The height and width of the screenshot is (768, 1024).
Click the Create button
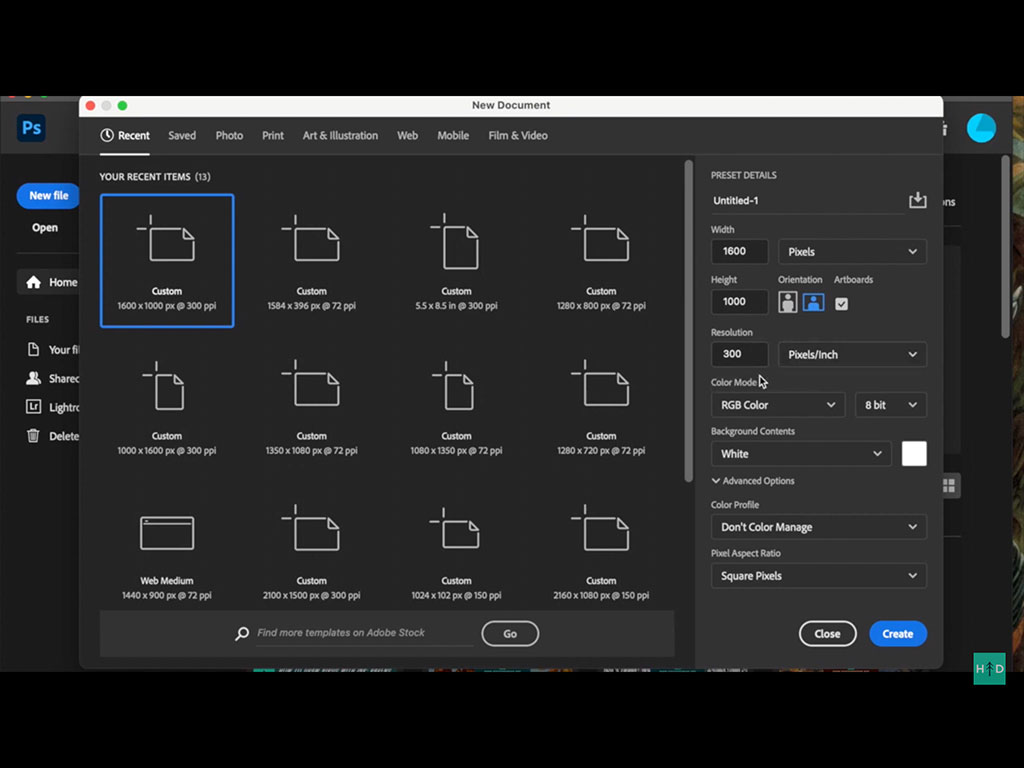897,633
